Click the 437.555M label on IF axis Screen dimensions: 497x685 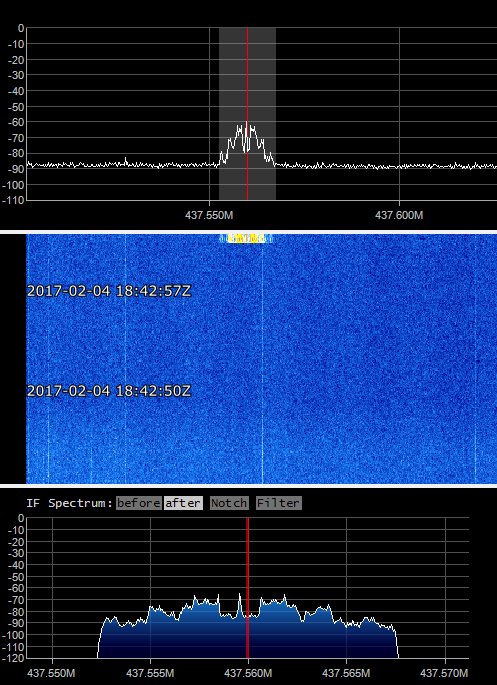tap(150, 673)
